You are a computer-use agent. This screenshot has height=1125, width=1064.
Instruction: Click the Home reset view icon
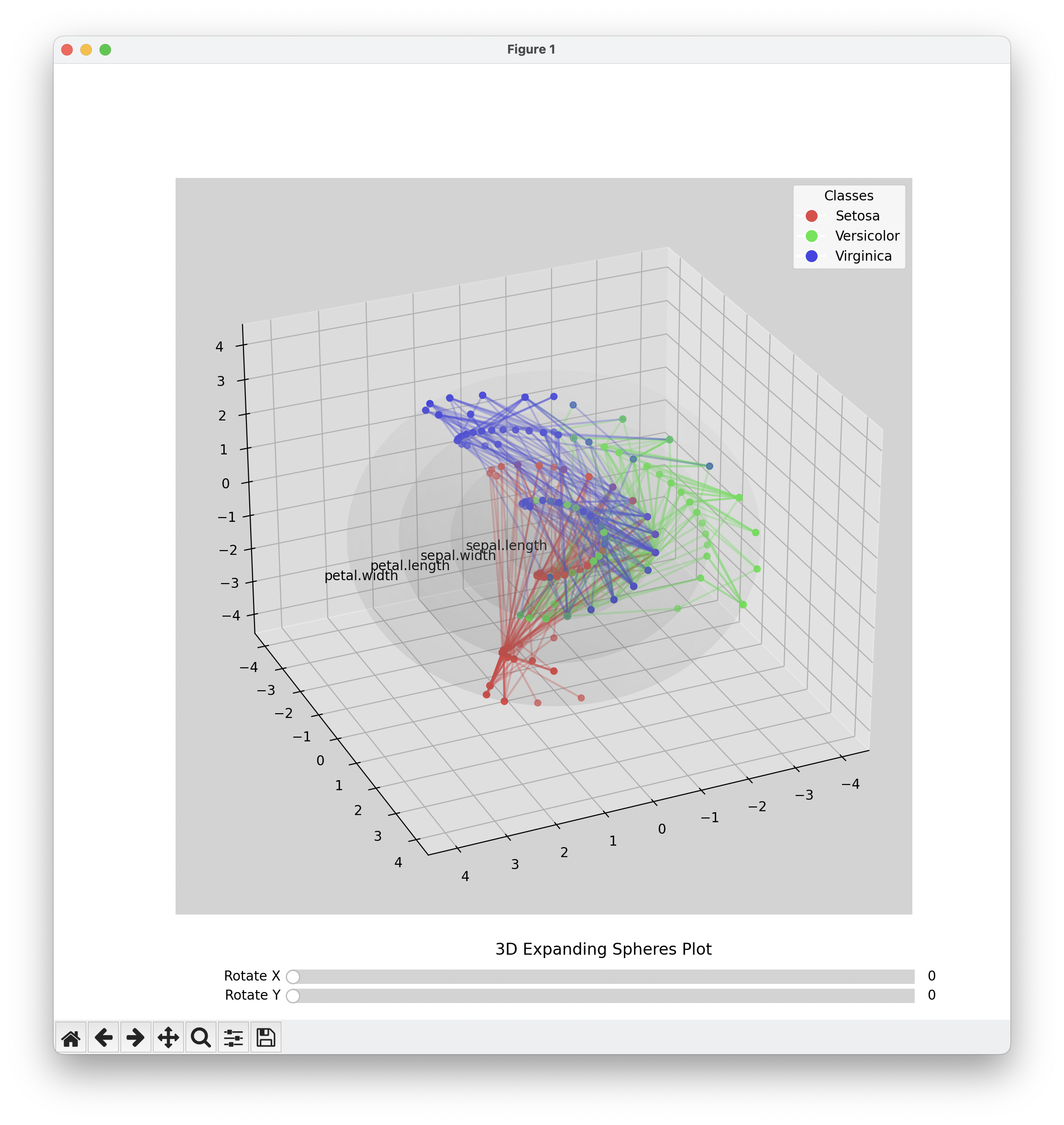tap(71, 1037)
